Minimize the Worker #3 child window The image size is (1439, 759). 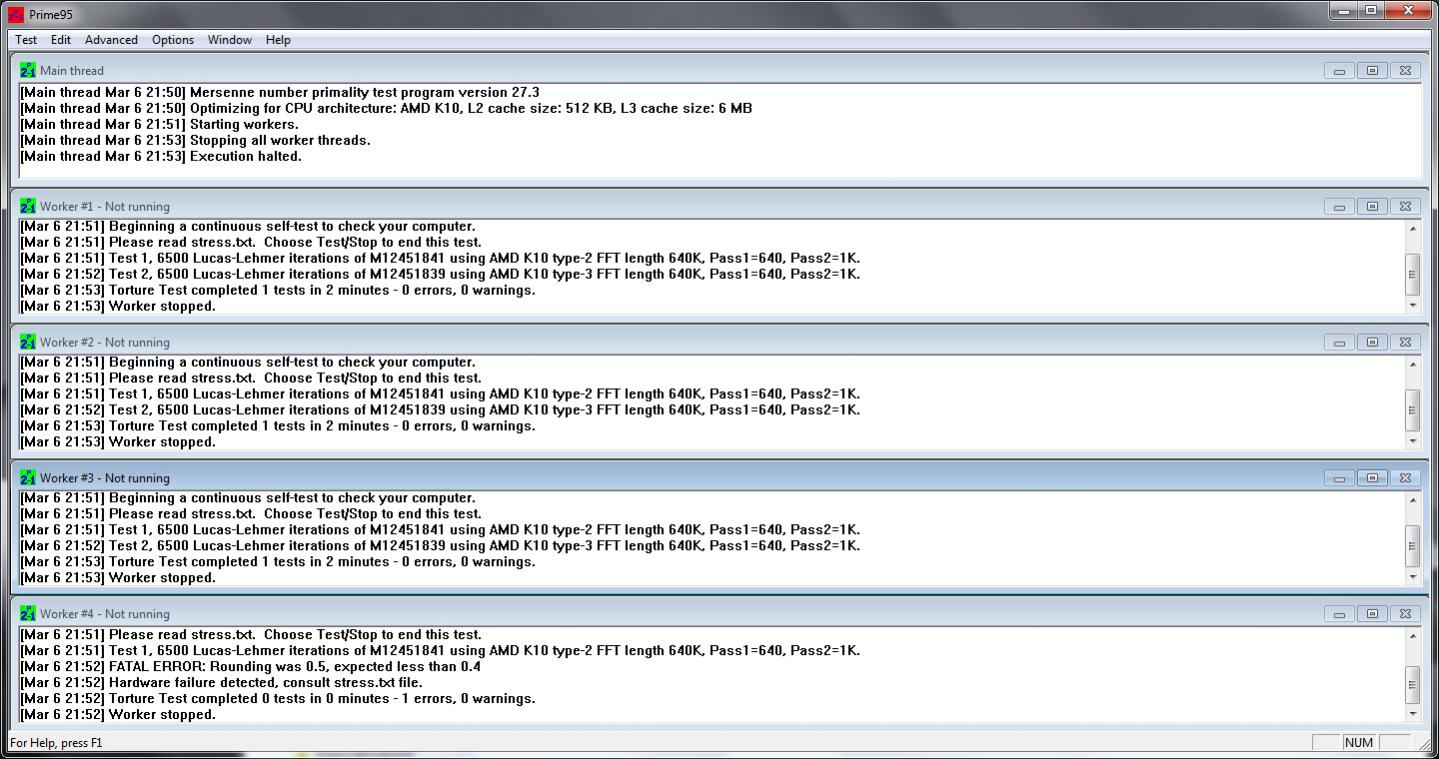pyautogui.click(x=1339, y=479)
